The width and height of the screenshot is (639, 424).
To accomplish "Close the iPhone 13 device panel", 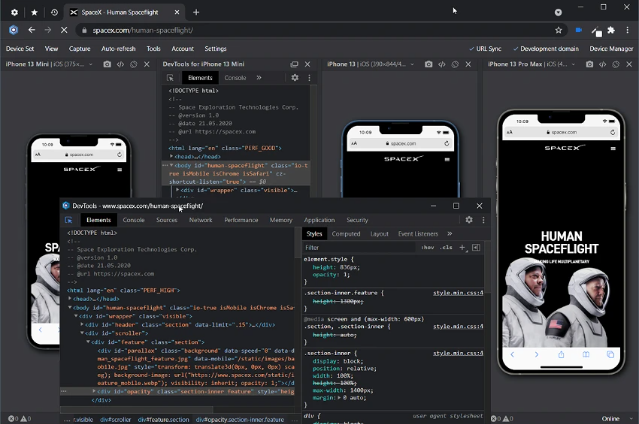I will 468,64.
